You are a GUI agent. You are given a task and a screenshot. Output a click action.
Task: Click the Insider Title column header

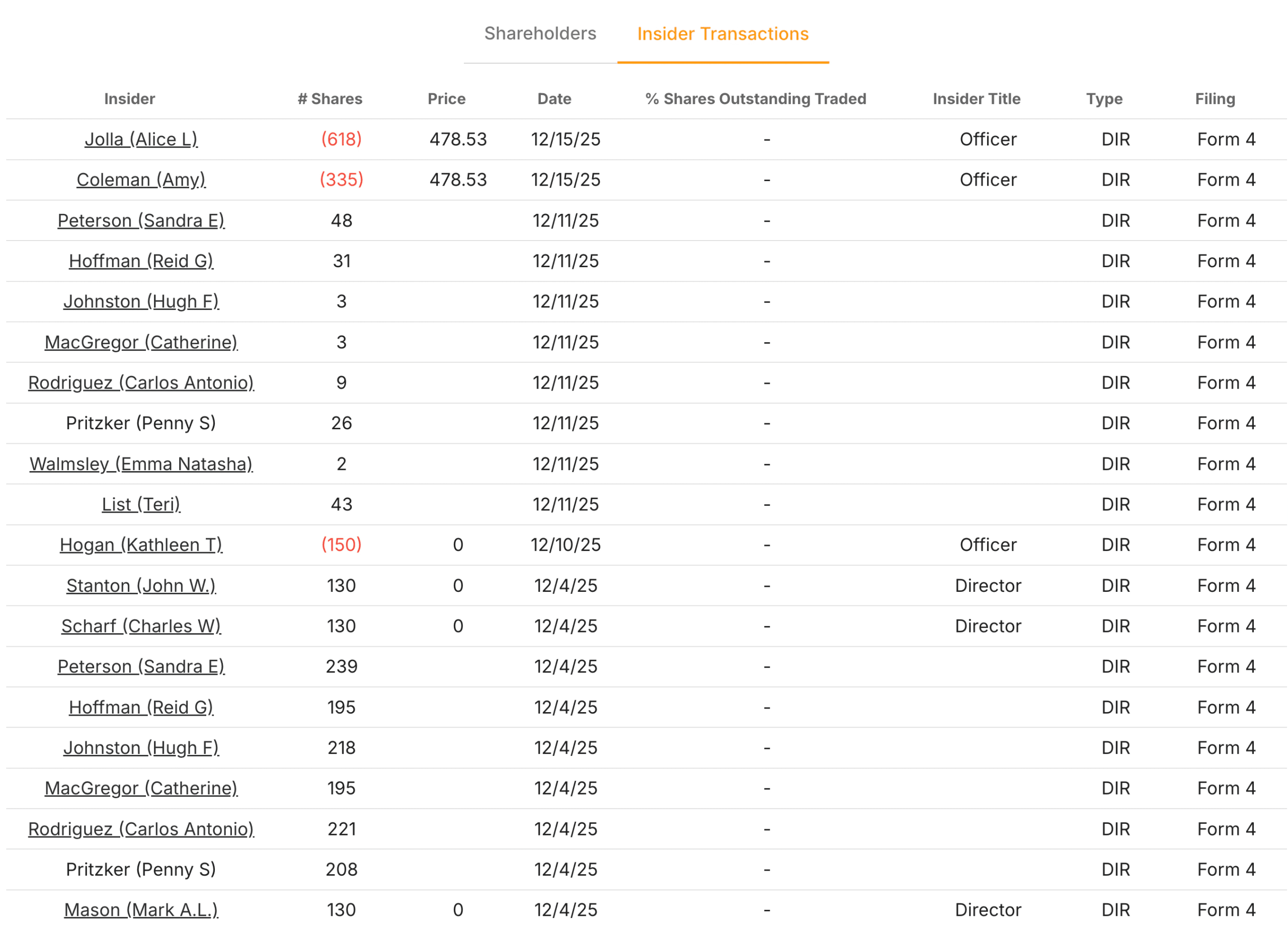tap(976, 98)
